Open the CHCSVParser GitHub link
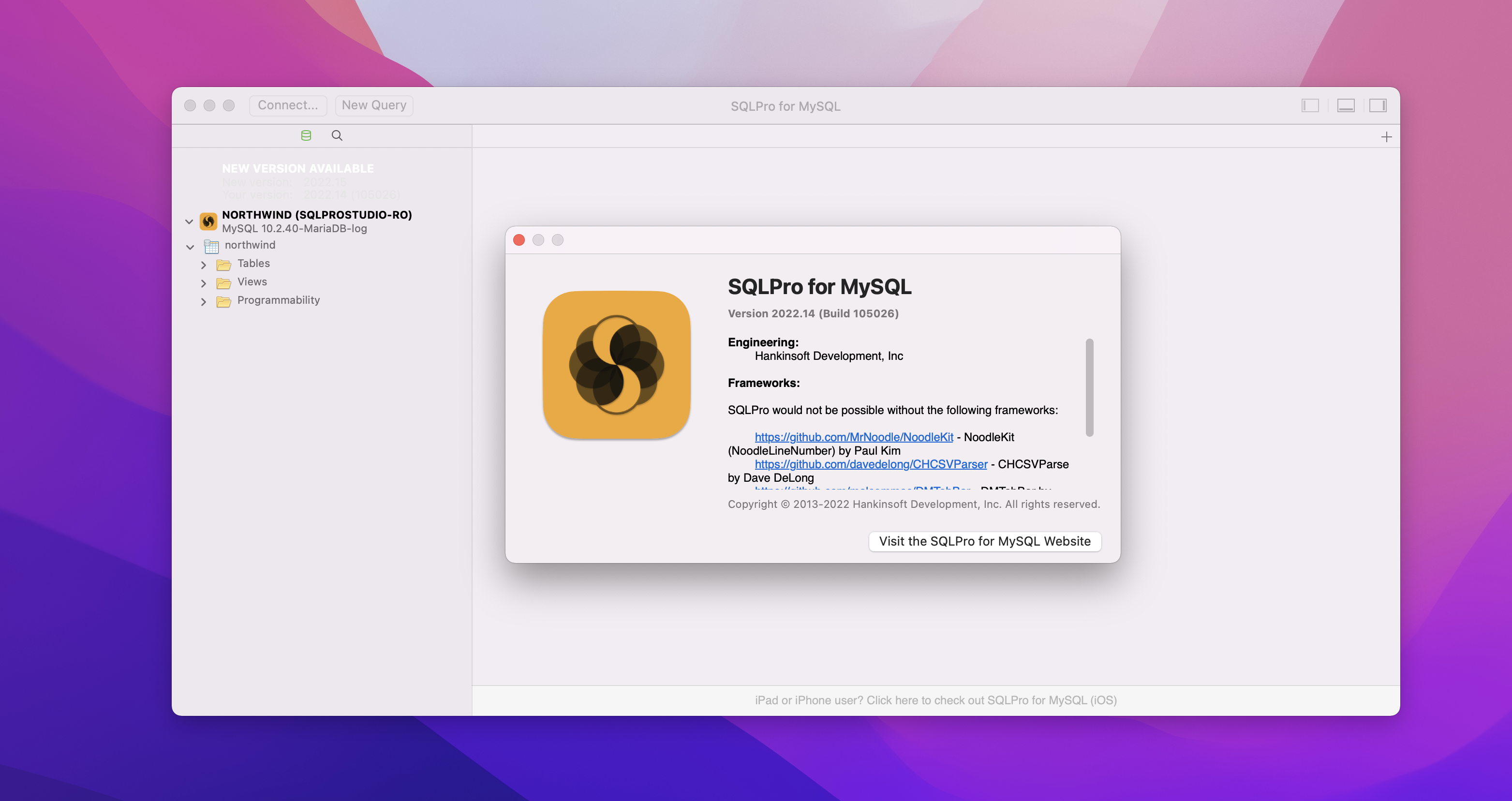Viewport: 1512px width, 801px height. pyautogui.click(x=871, y=464)
